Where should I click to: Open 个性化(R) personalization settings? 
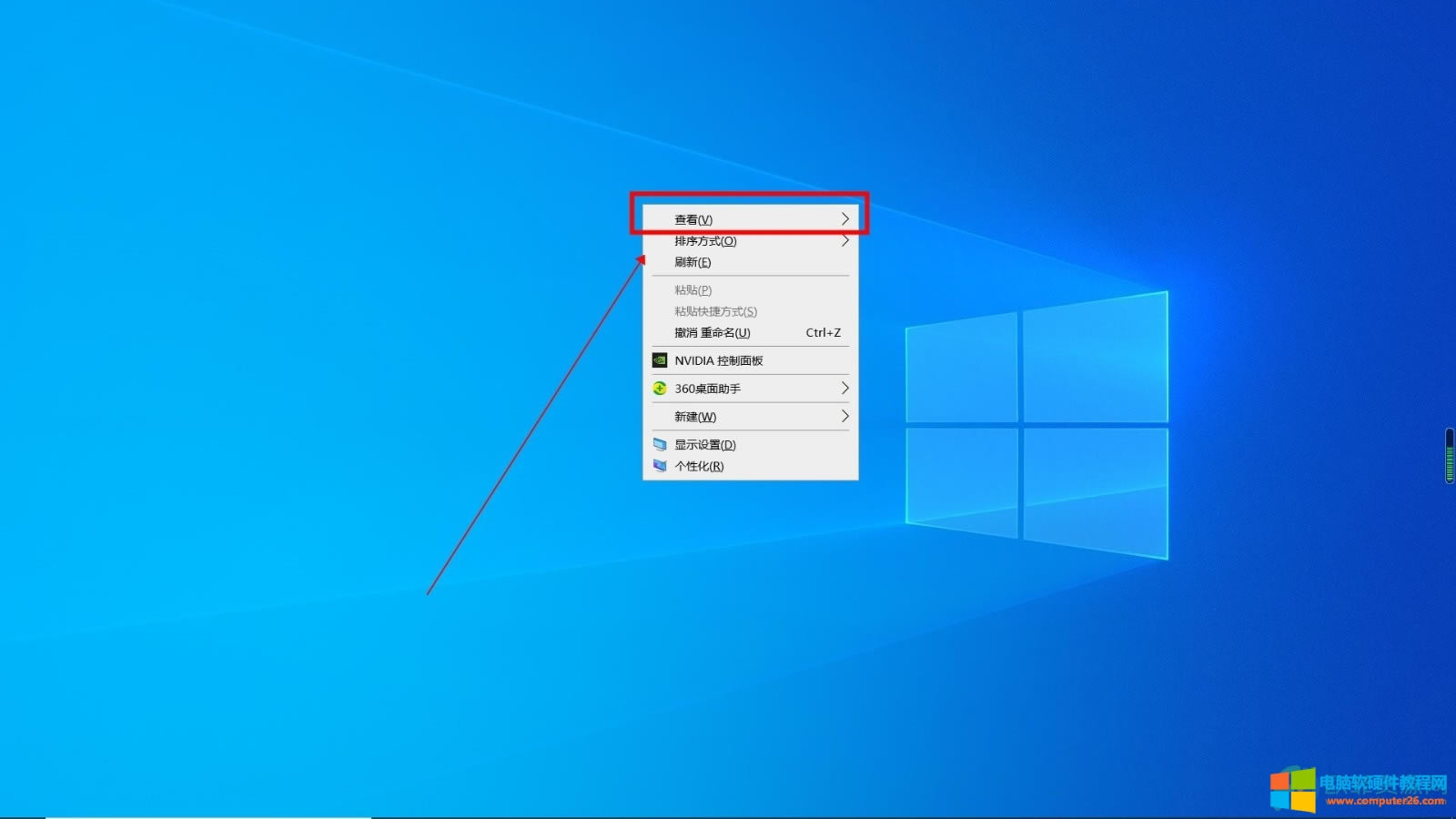pos(699,466)
